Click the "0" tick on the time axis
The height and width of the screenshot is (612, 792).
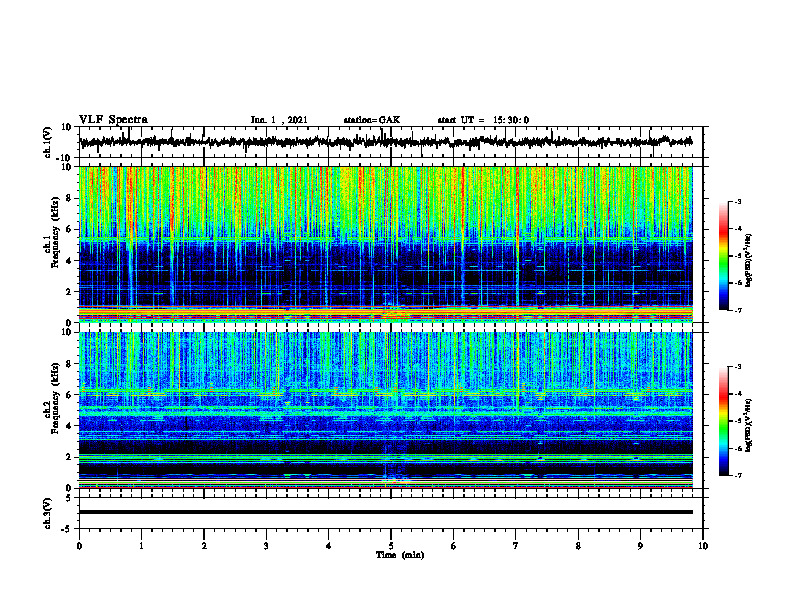click(79, 546)
